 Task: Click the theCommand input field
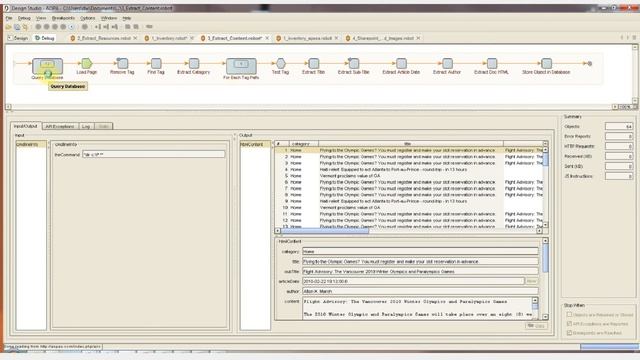click(x=153, y=154)
